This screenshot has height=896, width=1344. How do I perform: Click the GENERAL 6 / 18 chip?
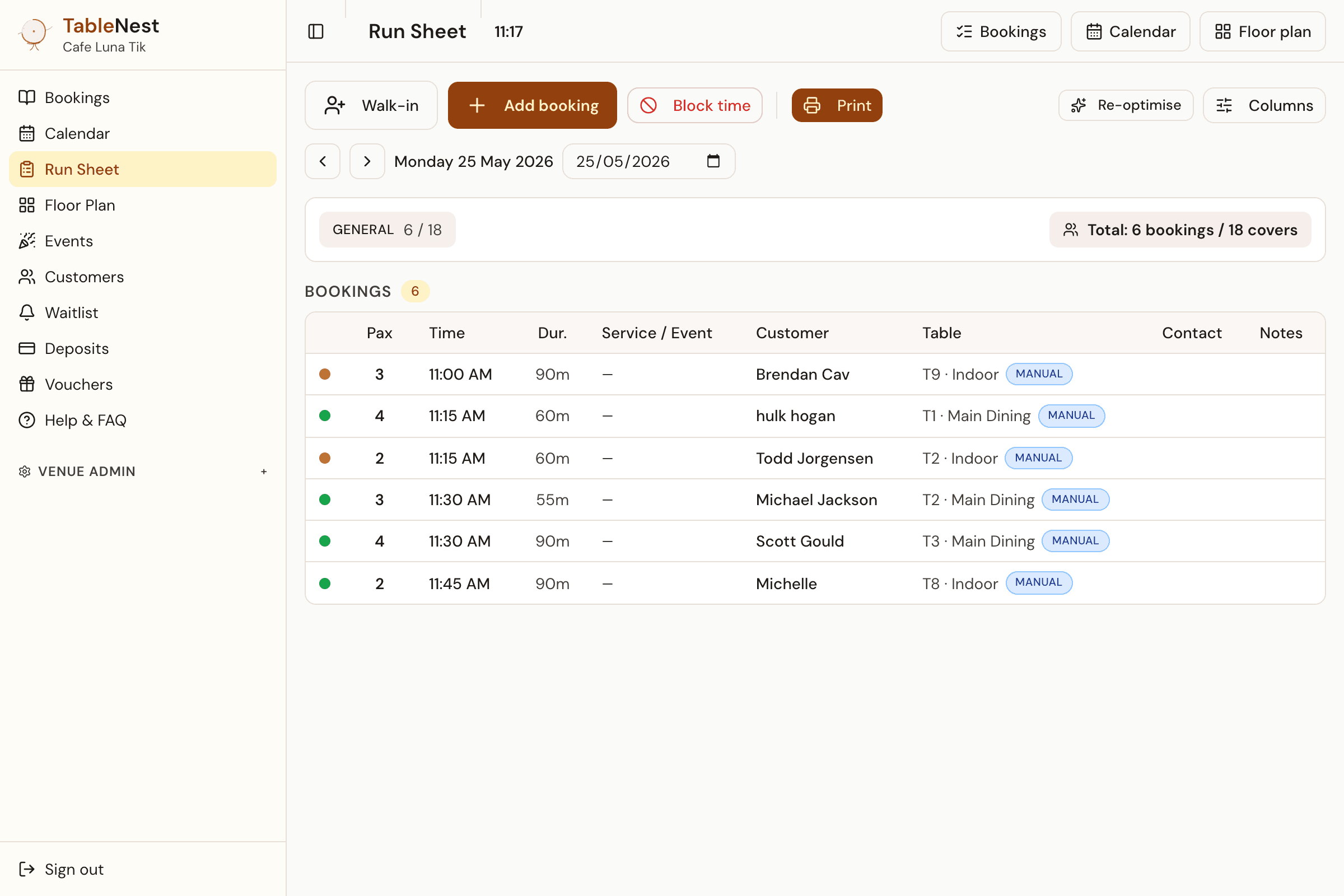pyautogui.click(x=388, y=230)
